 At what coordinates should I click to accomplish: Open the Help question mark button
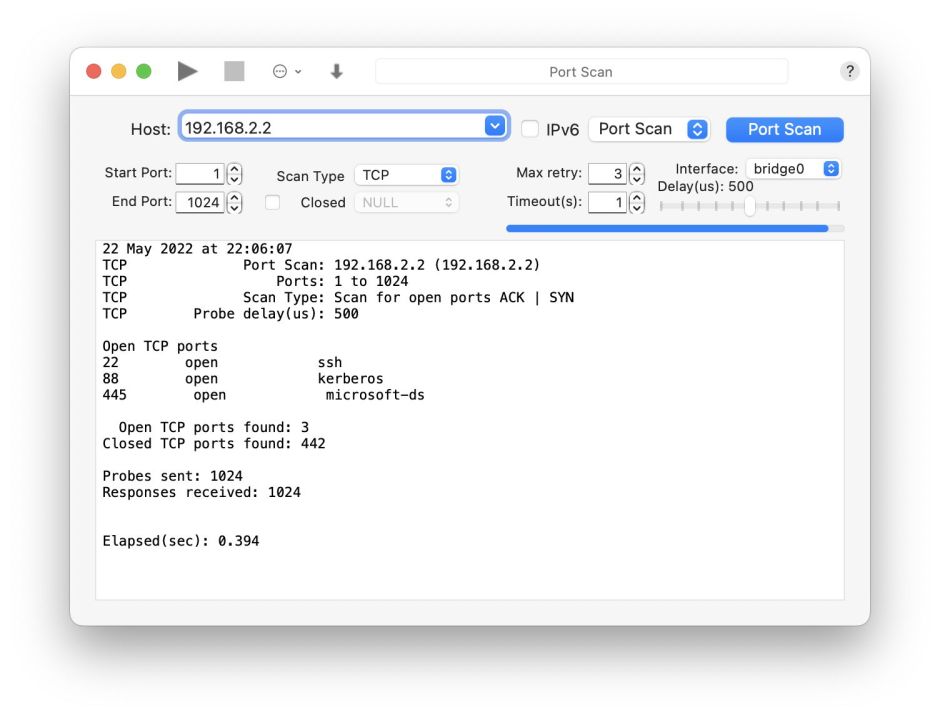click(849, 71)
